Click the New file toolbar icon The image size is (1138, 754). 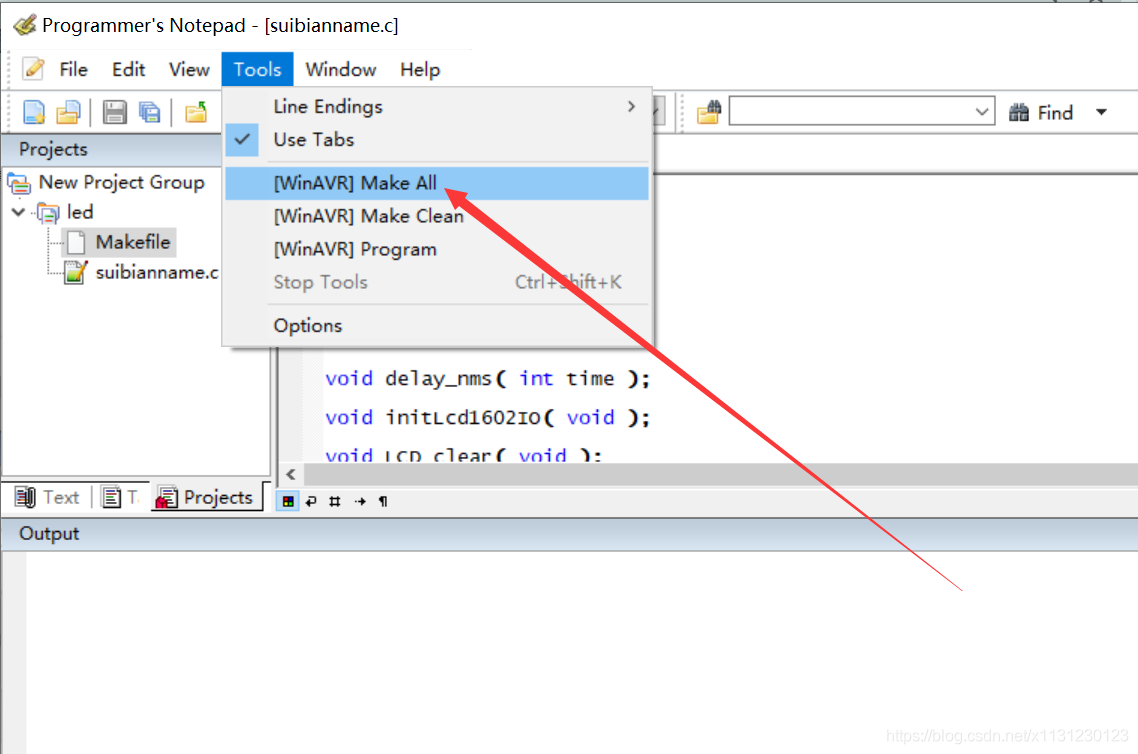(x=33, y=112)
